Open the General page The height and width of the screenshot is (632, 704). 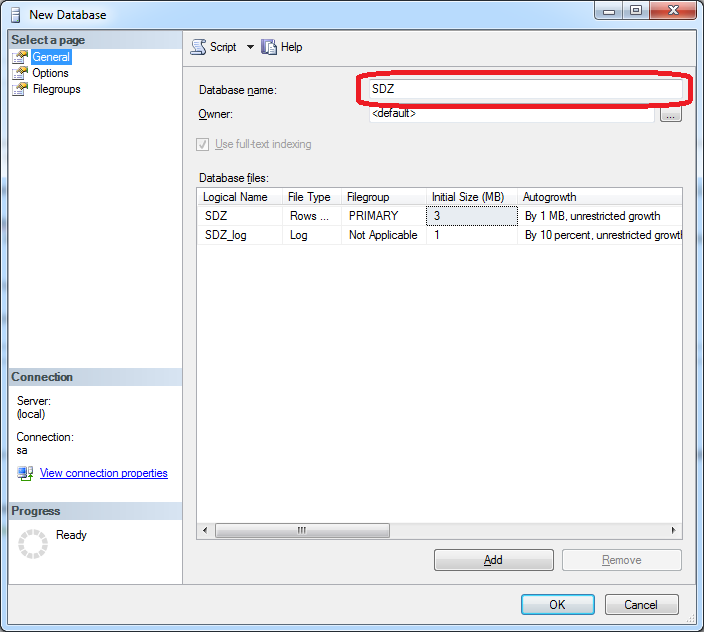click(x=51, y=57)
